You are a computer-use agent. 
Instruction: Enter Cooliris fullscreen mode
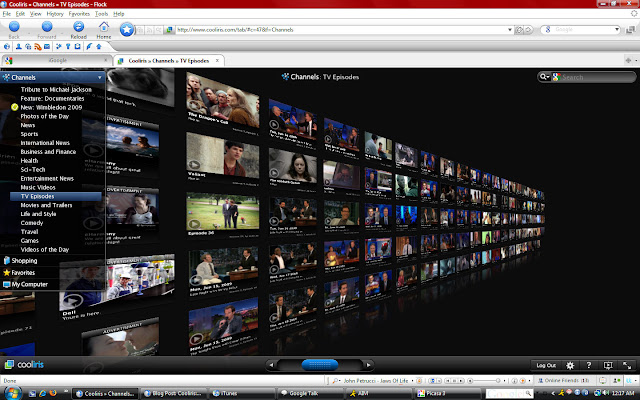click(627, 365)
